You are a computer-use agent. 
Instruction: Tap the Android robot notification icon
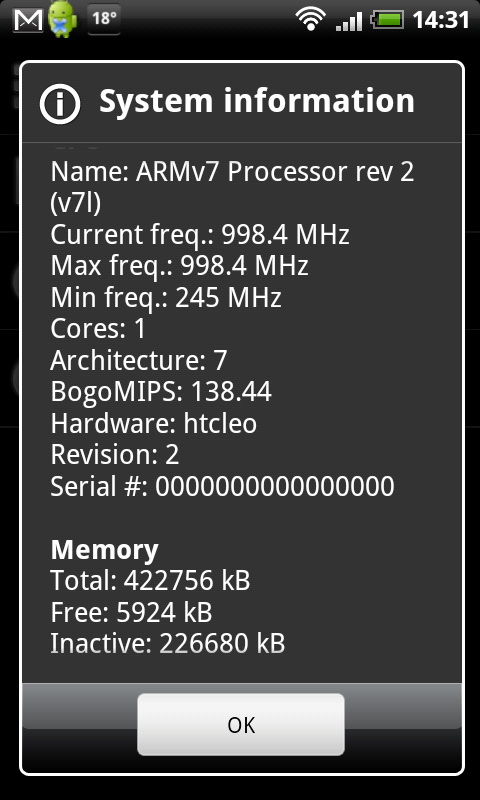63,19
